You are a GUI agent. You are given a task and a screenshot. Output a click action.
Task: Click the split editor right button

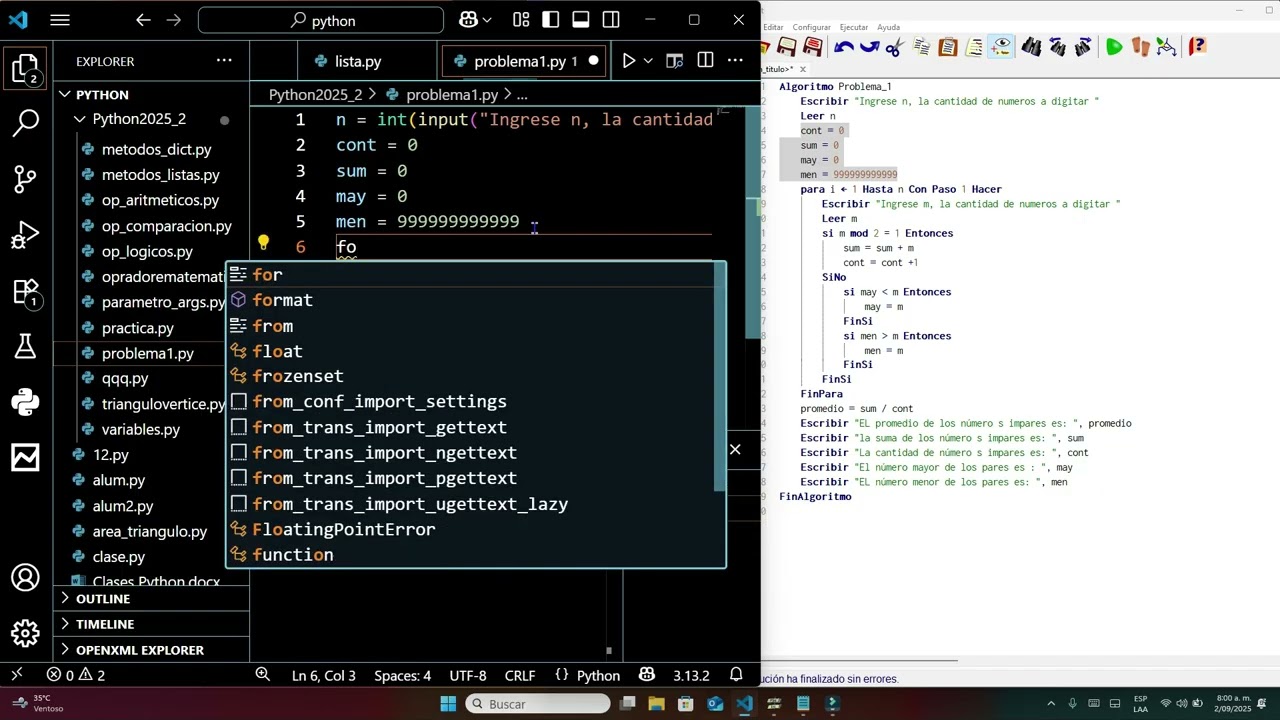pyautogui.click(x=705, y=61)
